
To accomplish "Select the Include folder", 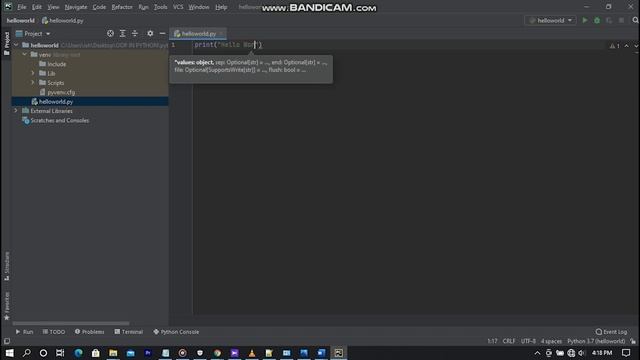I will [52, 64].
